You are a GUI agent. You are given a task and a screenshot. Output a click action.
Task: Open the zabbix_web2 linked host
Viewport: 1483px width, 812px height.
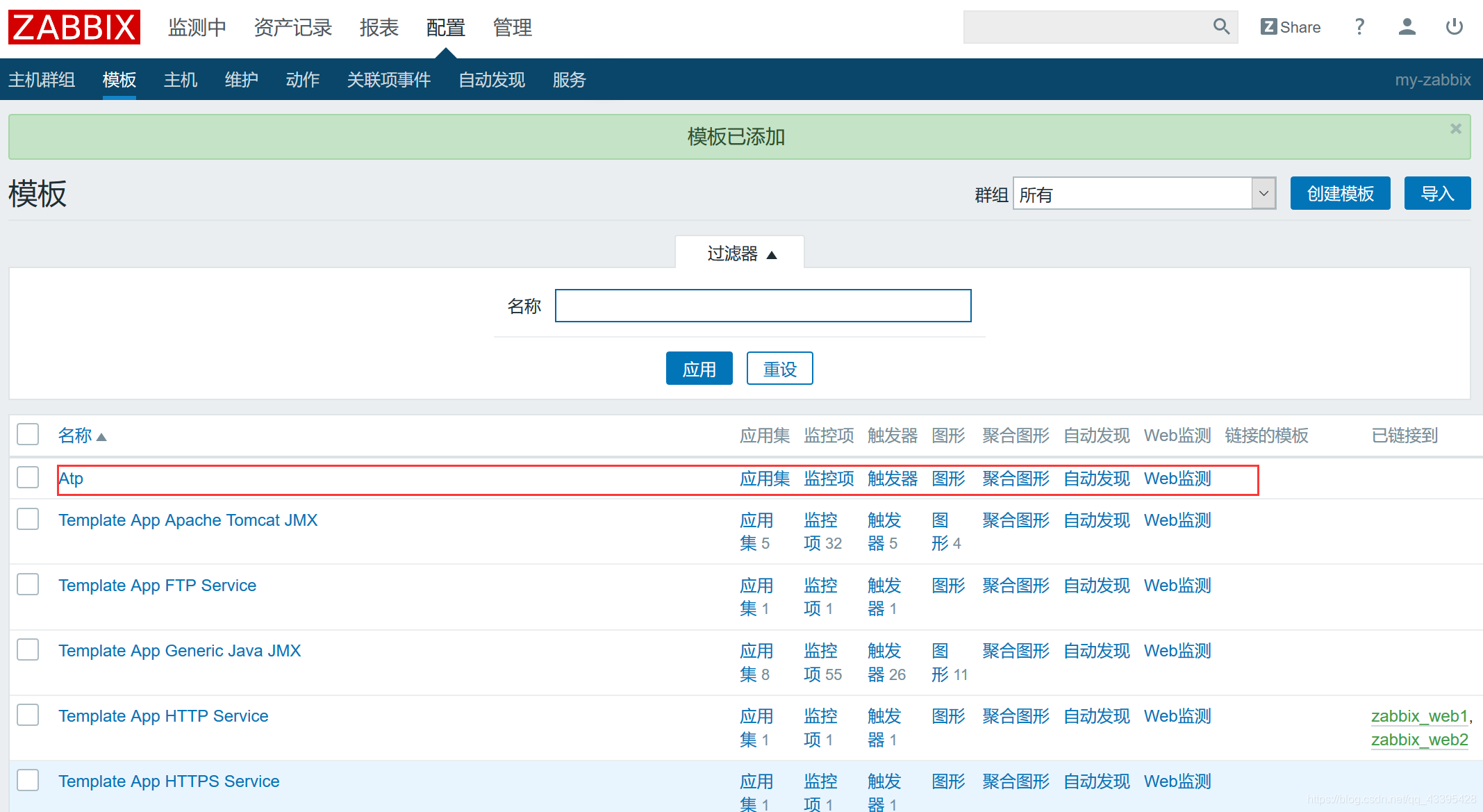(1419, 740)
